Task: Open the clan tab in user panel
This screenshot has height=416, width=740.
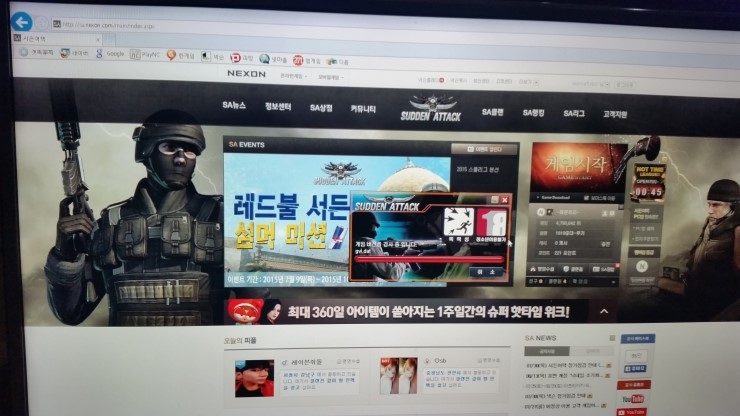Action: point(575,269)
